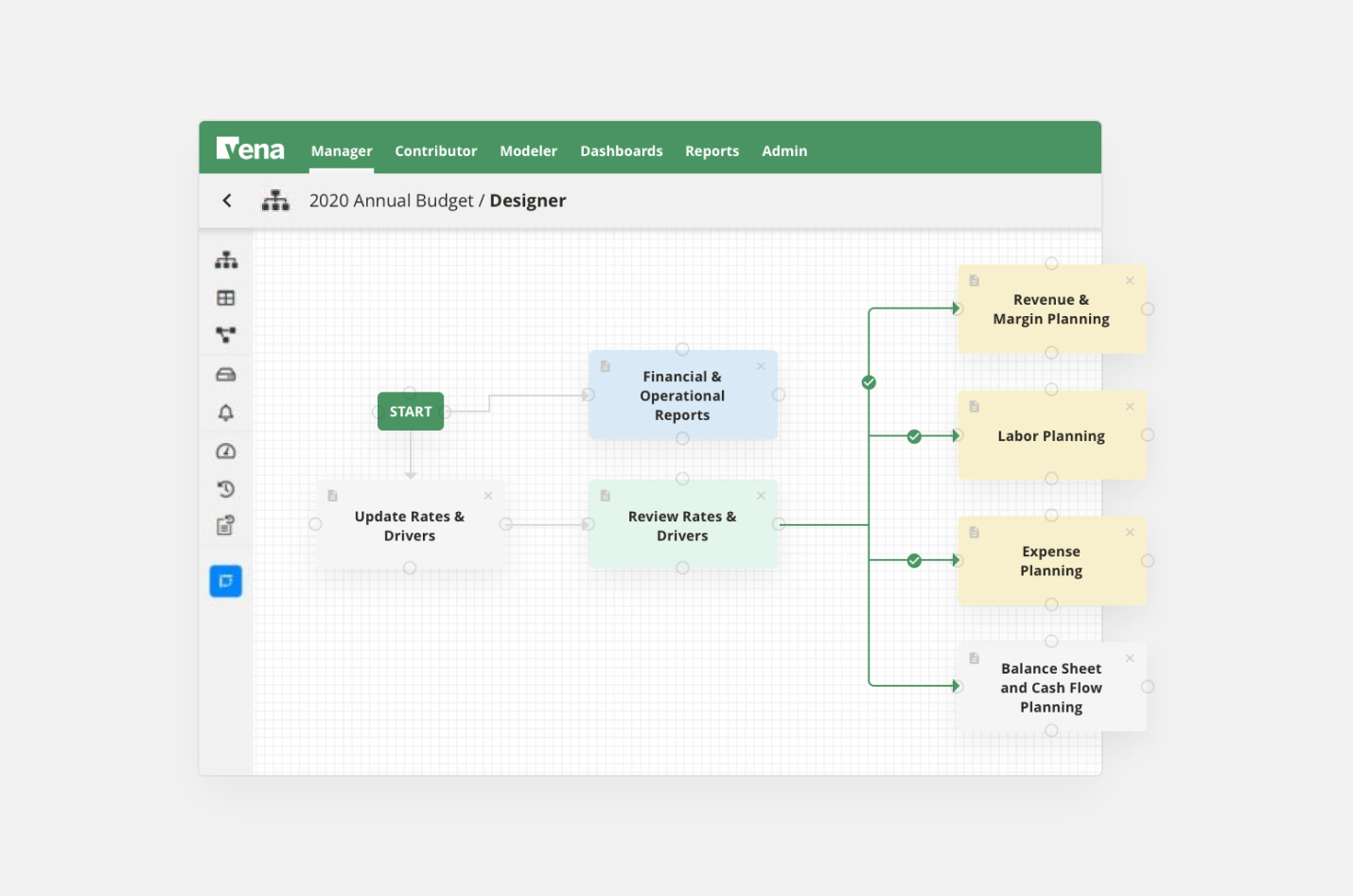Open the Dashboards menu
This screenshot has width=1353, height=896.
pyautogui.click(x=621, y=150)
